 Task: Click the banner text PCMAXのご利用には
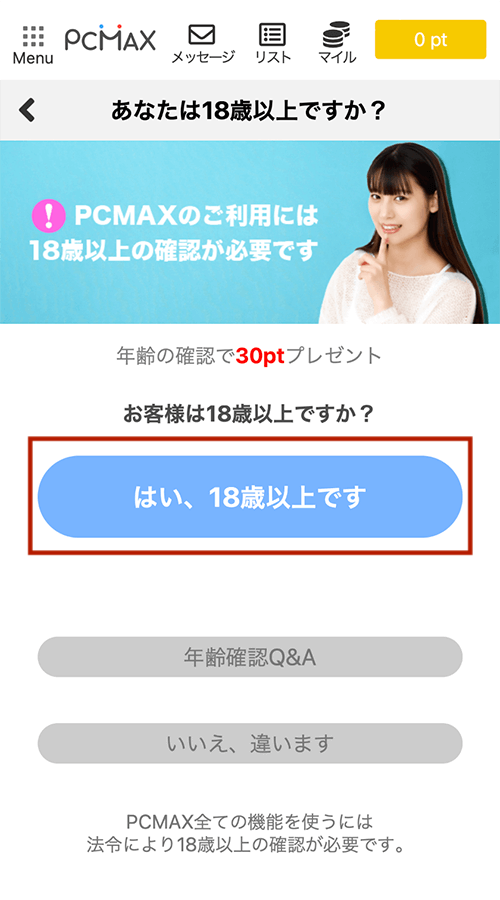pos(196,216)
